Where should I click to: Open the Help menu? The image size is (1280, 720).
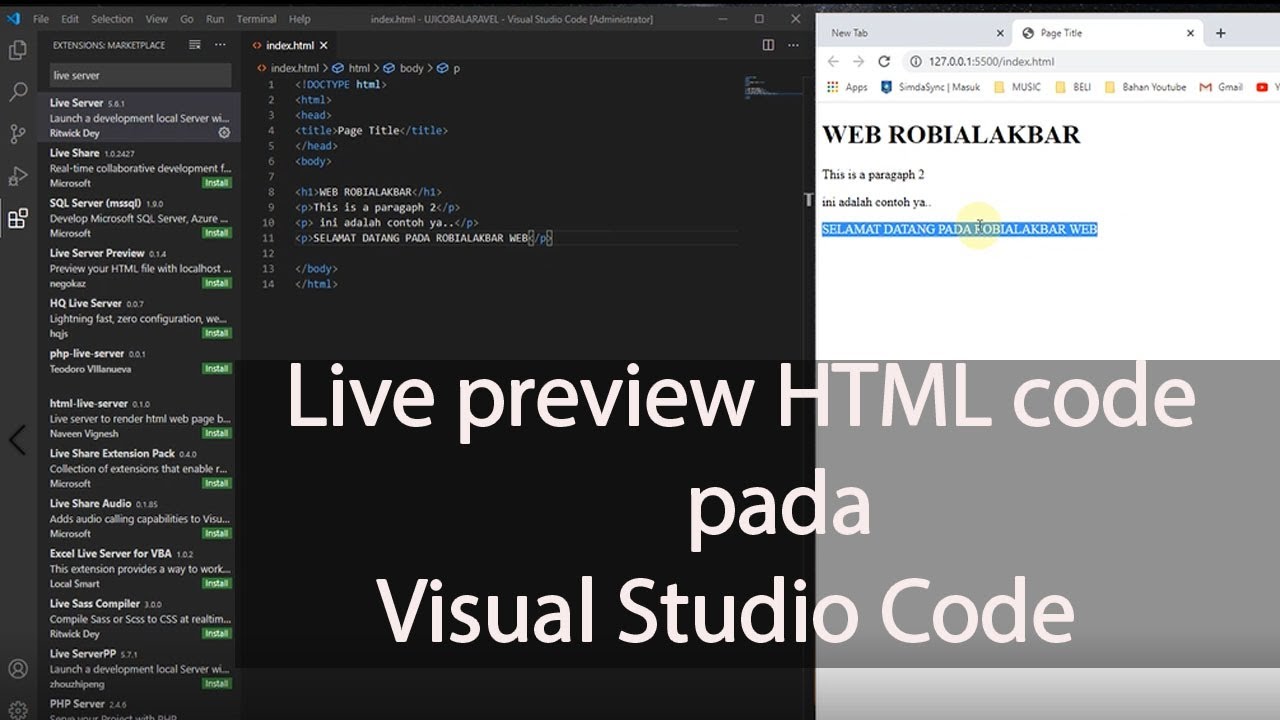tap(299, 19)
